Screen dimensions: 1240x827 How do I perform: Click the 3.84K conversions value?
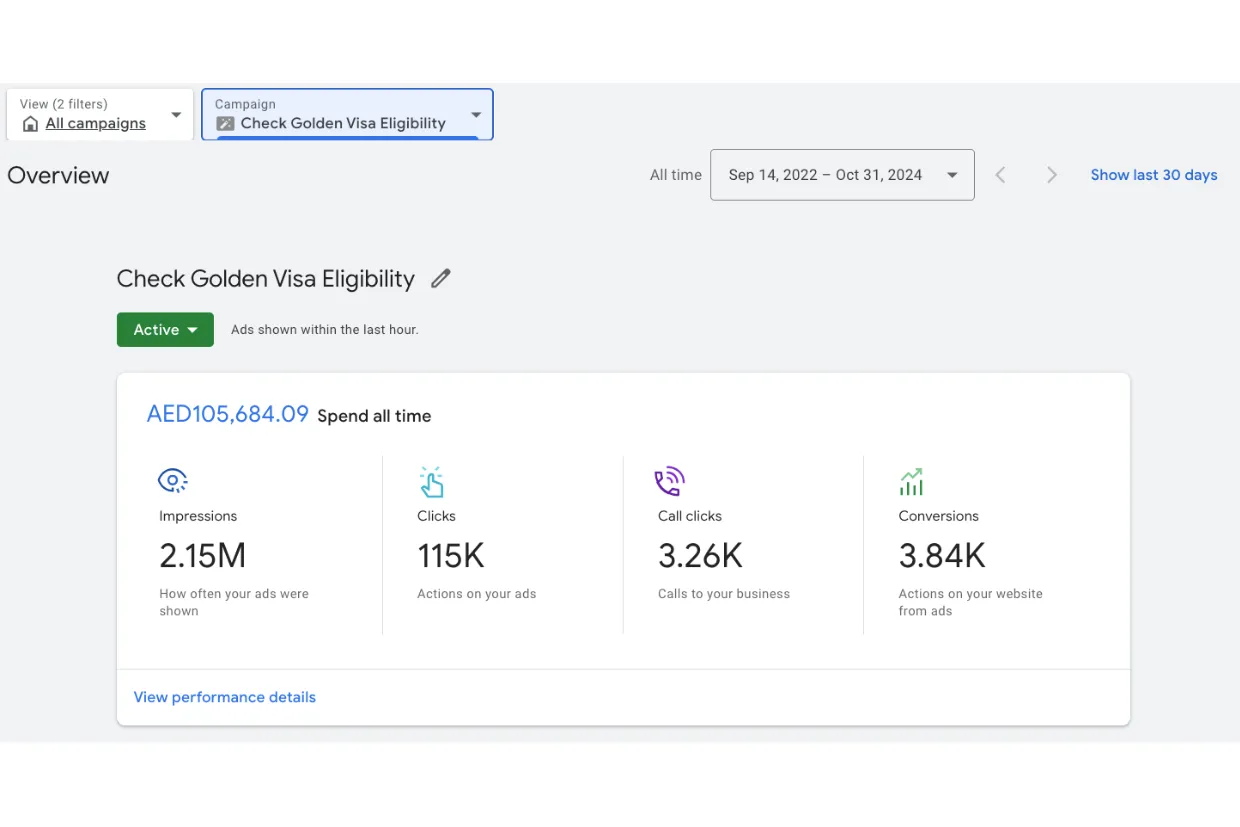pyautogui.click(x=942, y=555)
